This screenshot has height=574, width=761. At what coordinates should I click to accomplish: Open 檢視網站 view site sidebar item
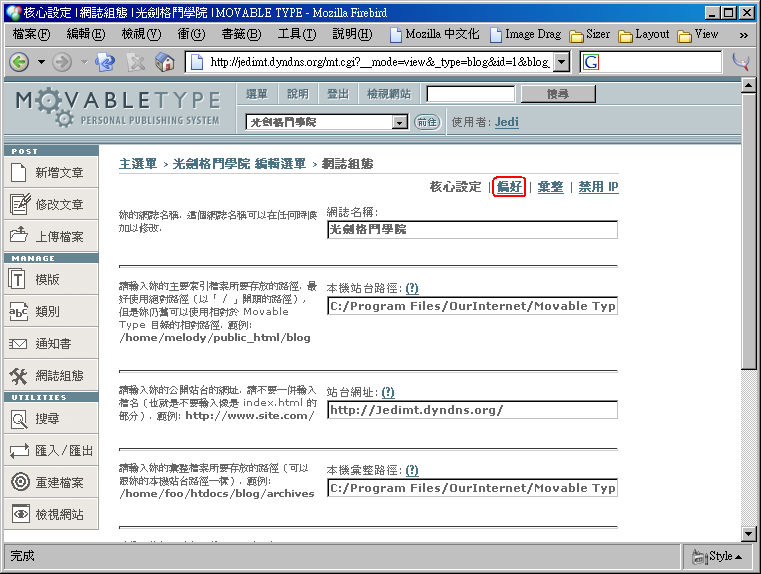click(x=51, y=514)
